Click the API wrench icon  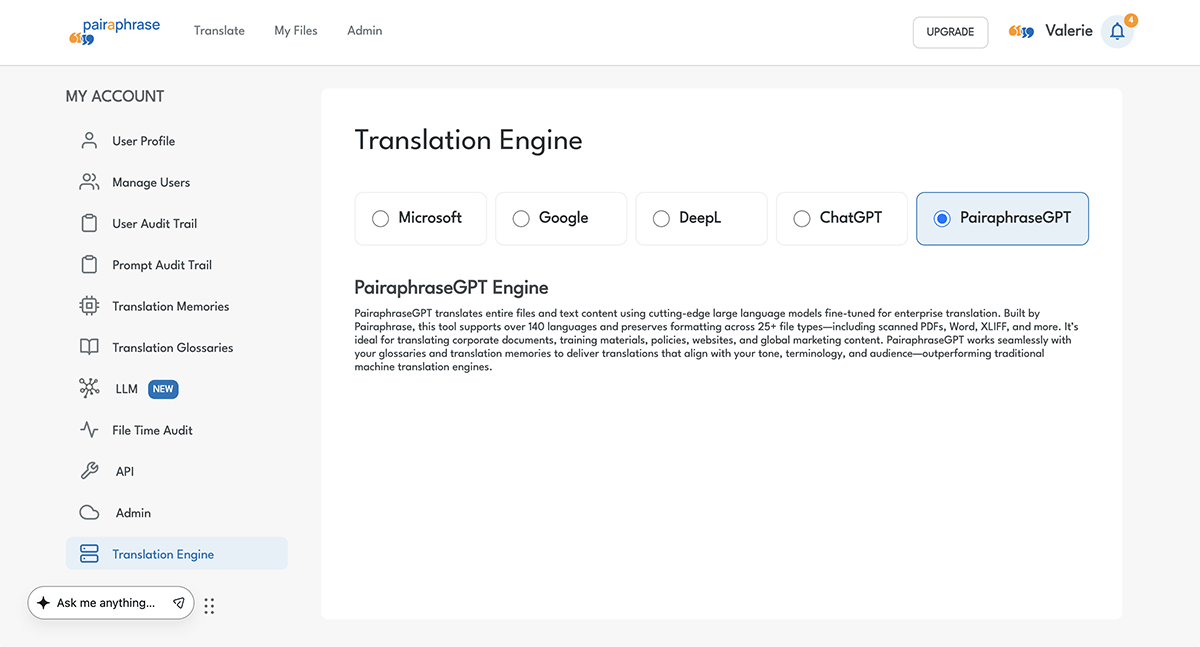[88, 470]
